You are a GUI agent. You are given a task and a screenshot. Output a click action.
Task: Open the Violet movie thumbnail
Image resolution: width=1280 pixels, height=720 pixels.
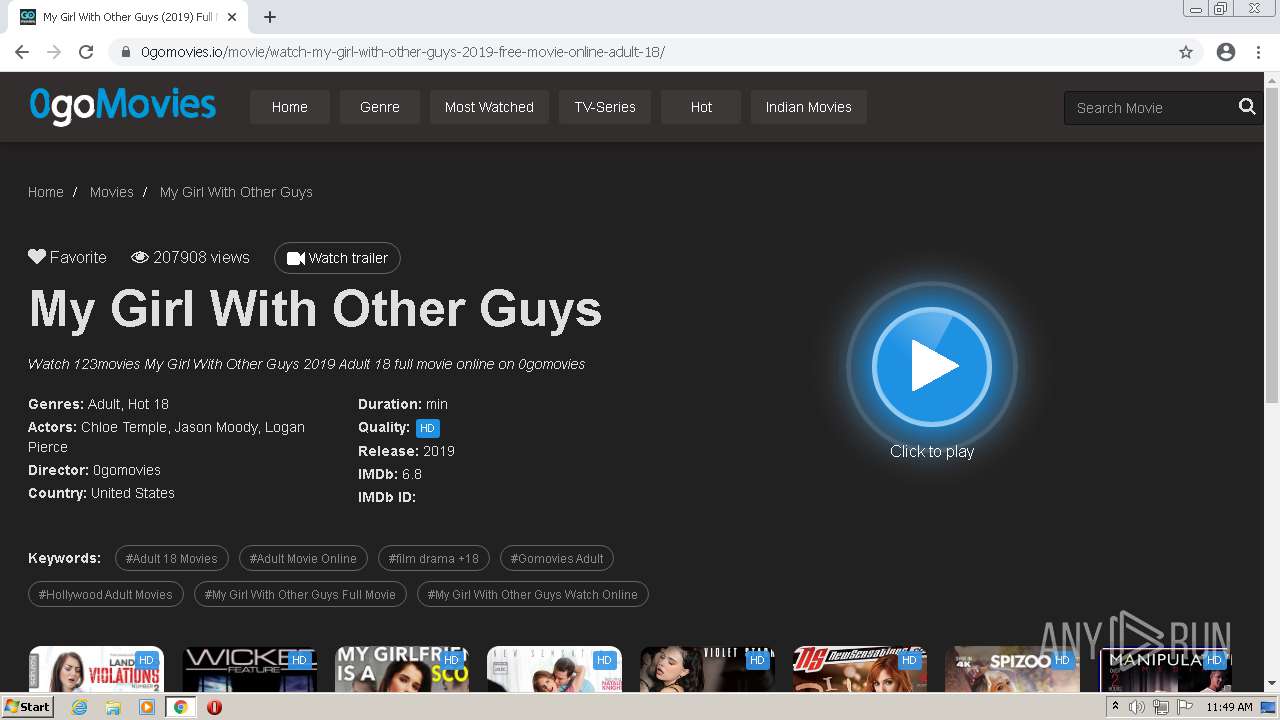pyautogui.click(x=707, y=669)
